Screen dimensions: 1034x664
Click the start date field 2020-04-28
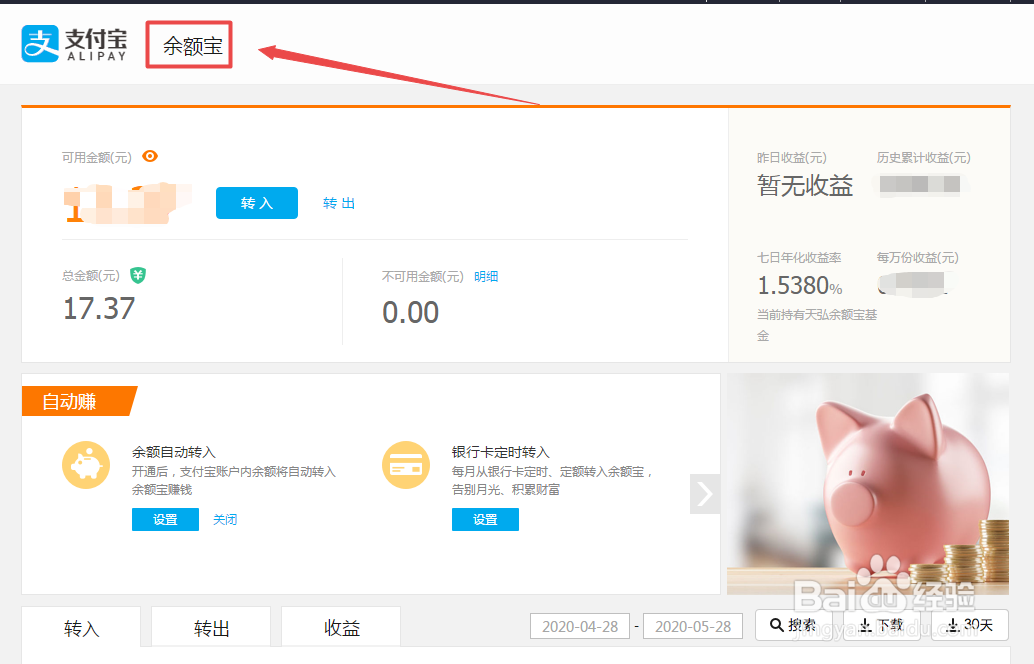(580, 626)
